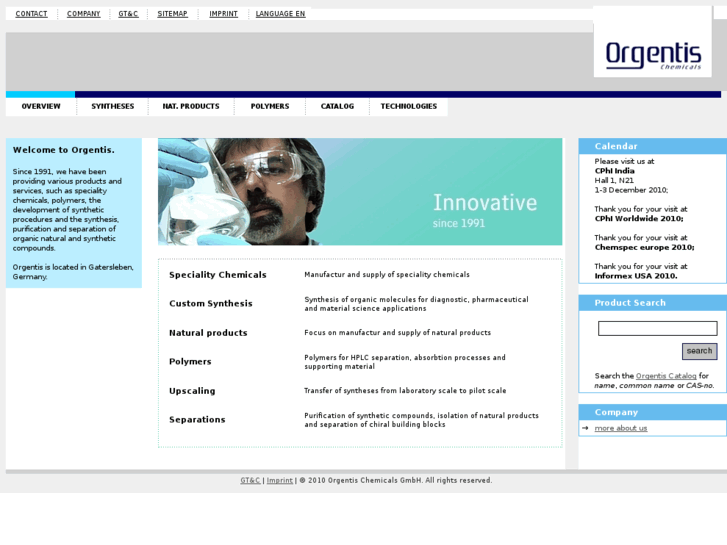Screen dimensions: 727x545
Task: Open the Polymers heading in services list
Action: (x=190, y=361)
